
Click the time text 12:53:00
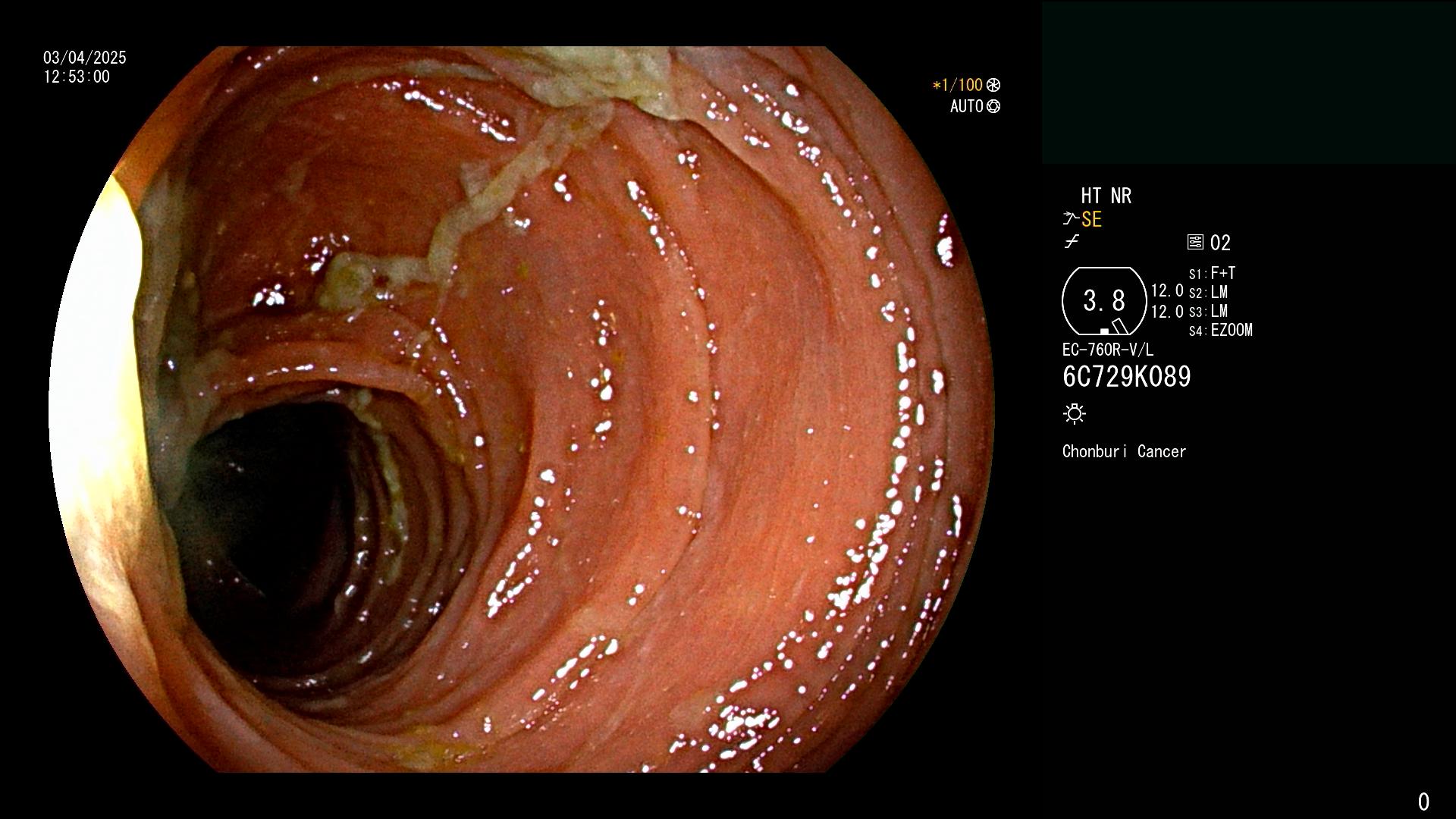coord(77,77)
